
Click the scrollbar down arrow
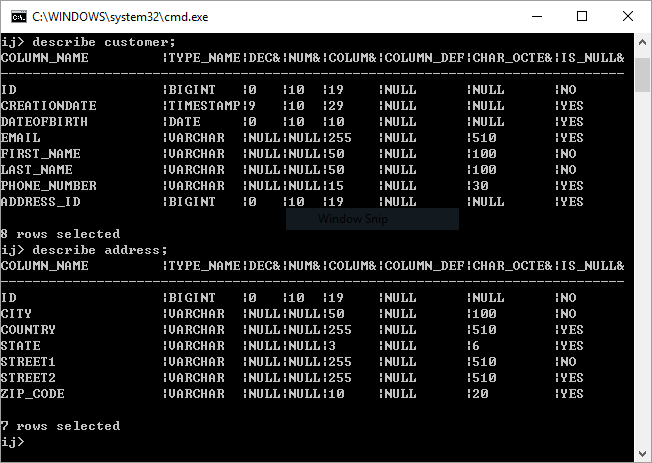(642, 453)
